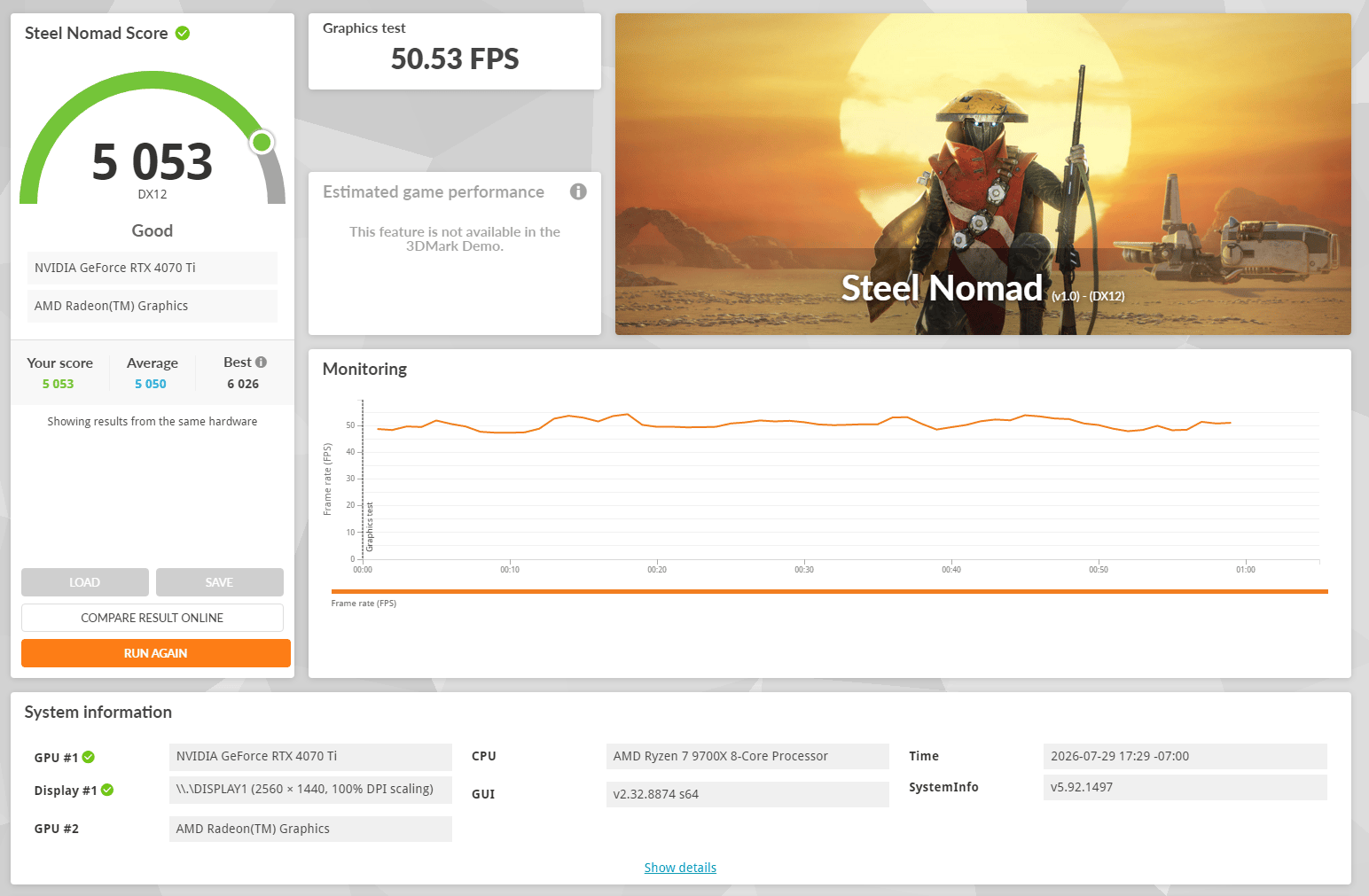
Task: Click the Display #1 value \\.\DISPLAY1 (2560 × 1440)
Action: (310, 790)
